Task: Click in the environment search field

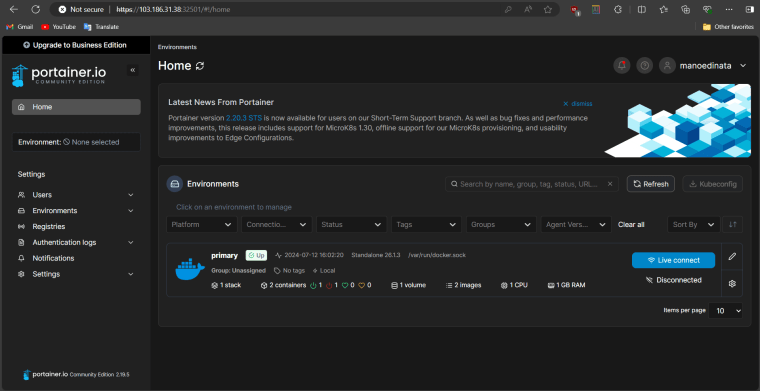Action: pyautogui.click(x=532, y=184)
